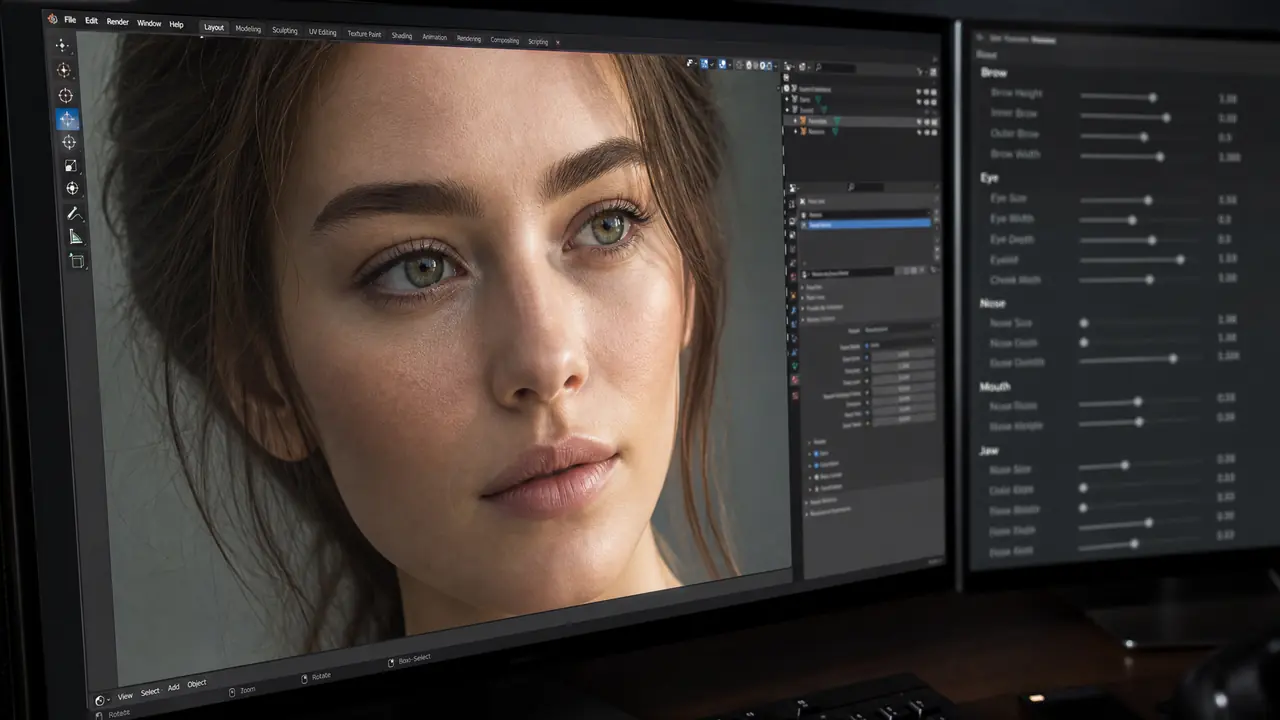
Task: Click the Eye Width slider handle
Action: 1132,220
